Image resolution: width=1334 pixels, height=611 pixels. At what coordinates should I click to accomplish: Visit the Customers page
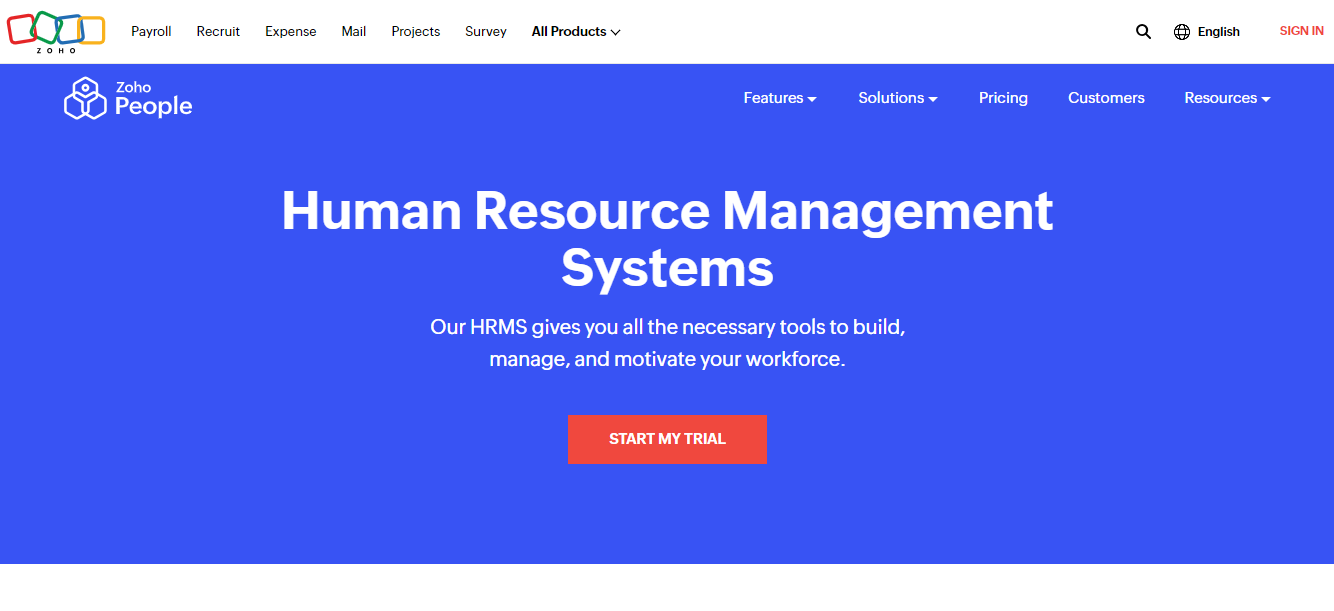coord(1106,98)
